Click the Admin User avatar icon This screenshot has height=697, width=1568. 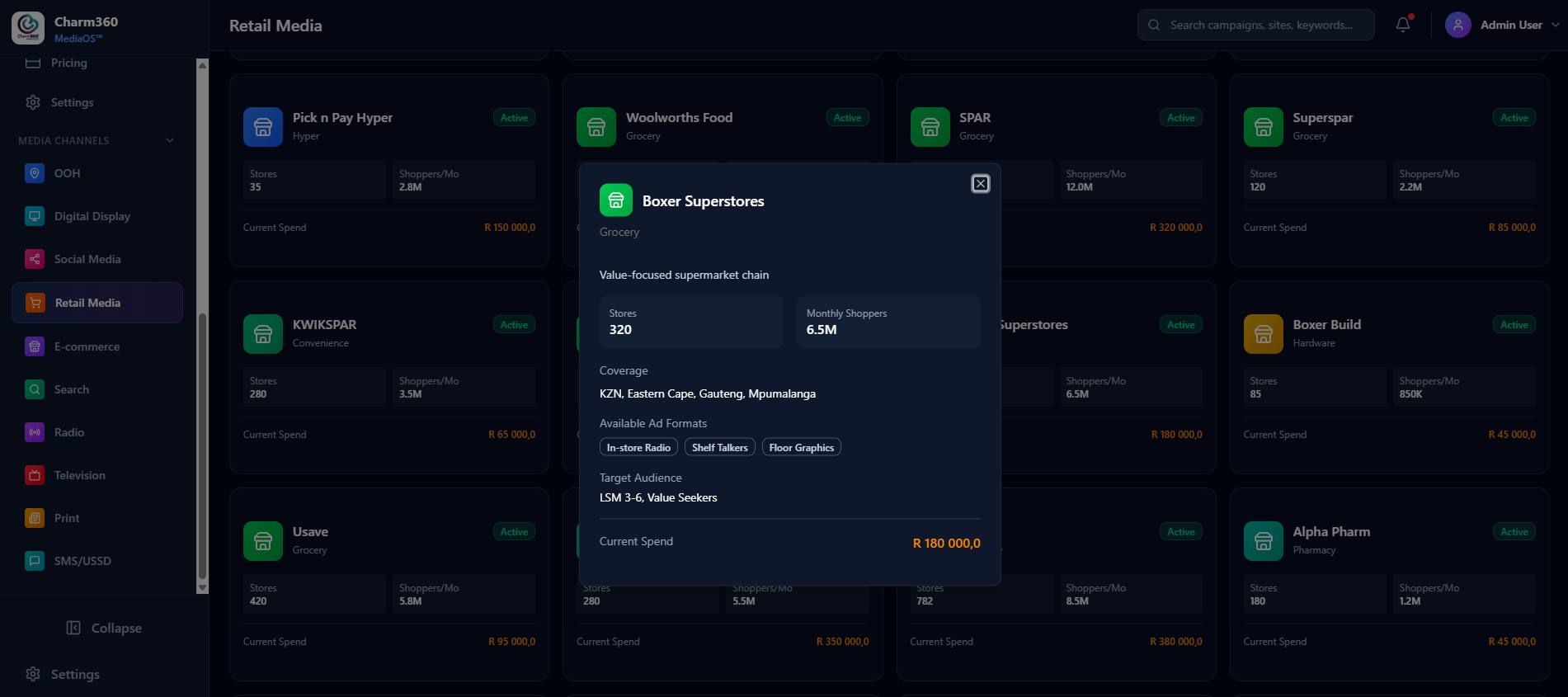(1458, 25)
